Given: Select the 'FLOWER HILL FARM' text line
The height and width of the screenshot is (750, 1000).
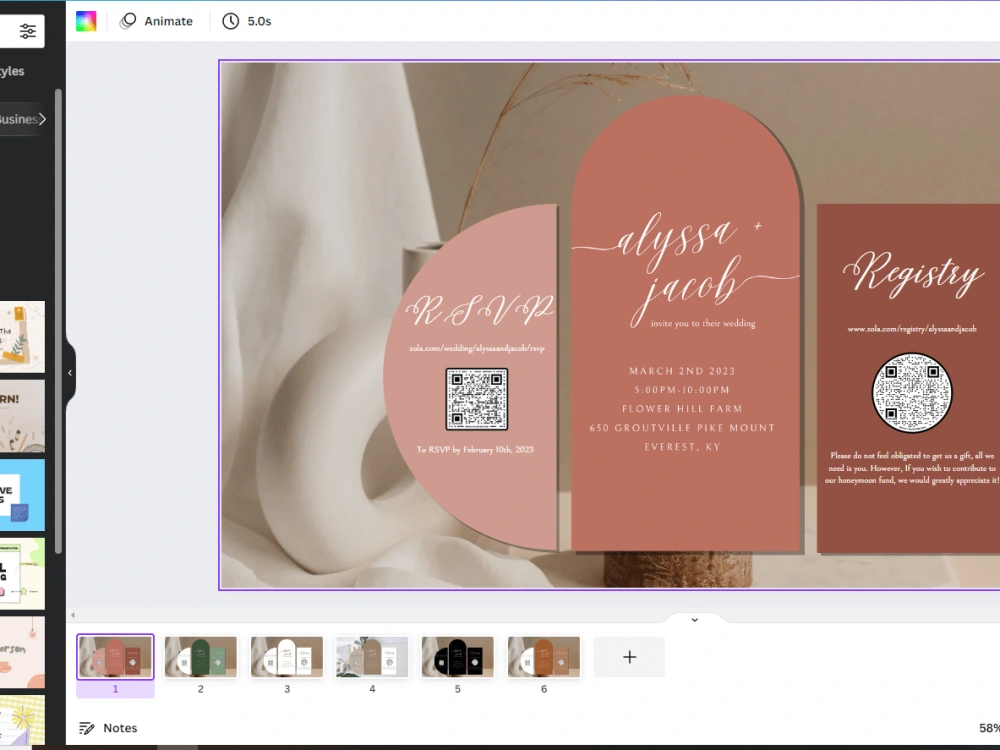Looking at the screenshot, I should (x=682, y=409).
